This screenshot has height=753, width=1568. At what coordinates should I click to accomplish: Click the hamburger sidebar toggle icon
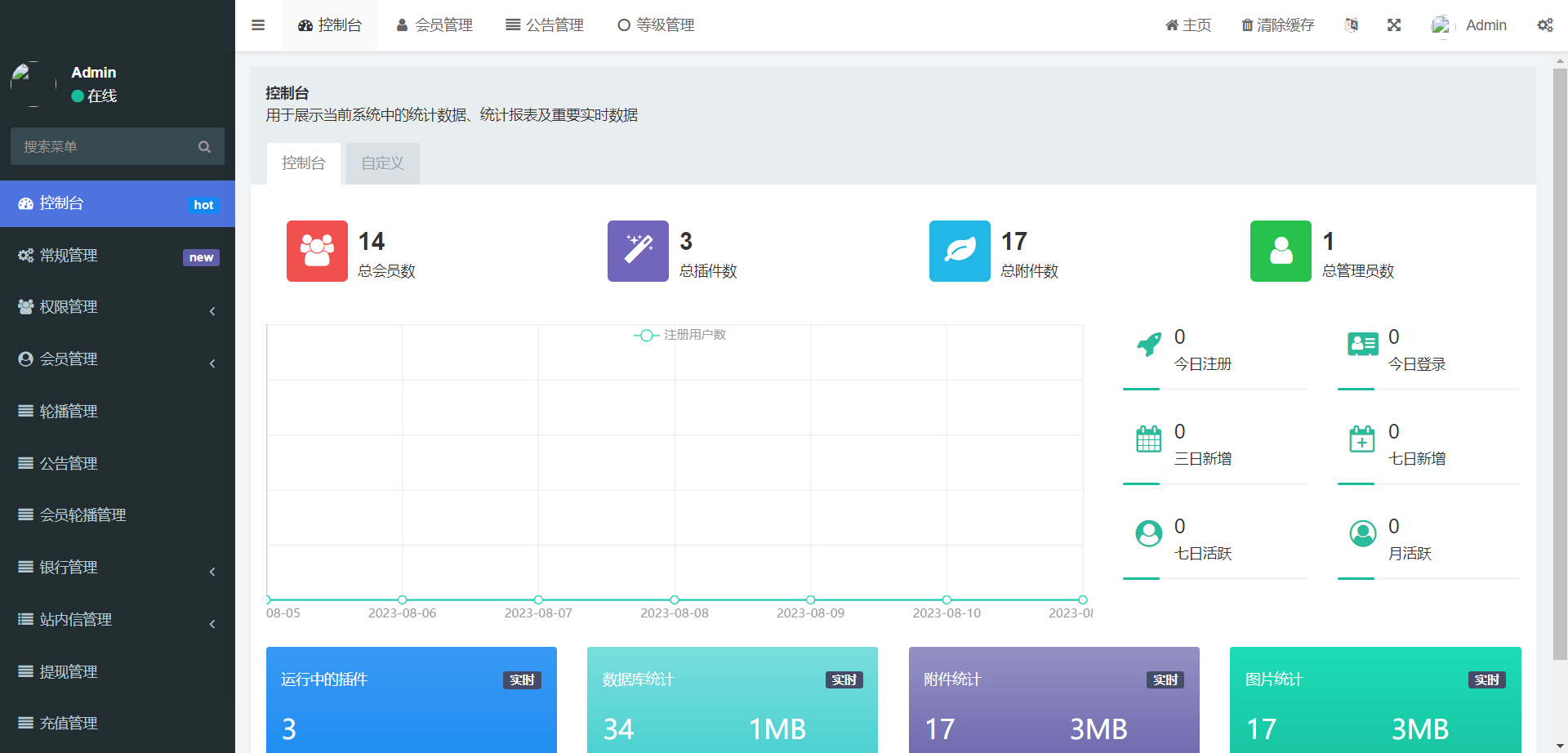click(258, 25)
